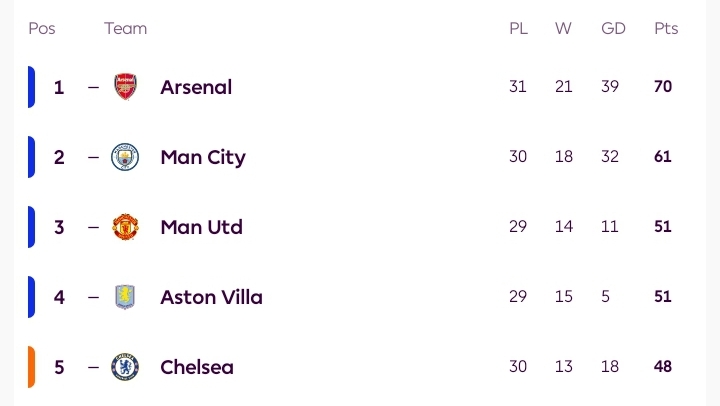The height and width of the screenshot is (406, 720).
Task: Click the Arsenal club crest icon
Action: (125, 87)
